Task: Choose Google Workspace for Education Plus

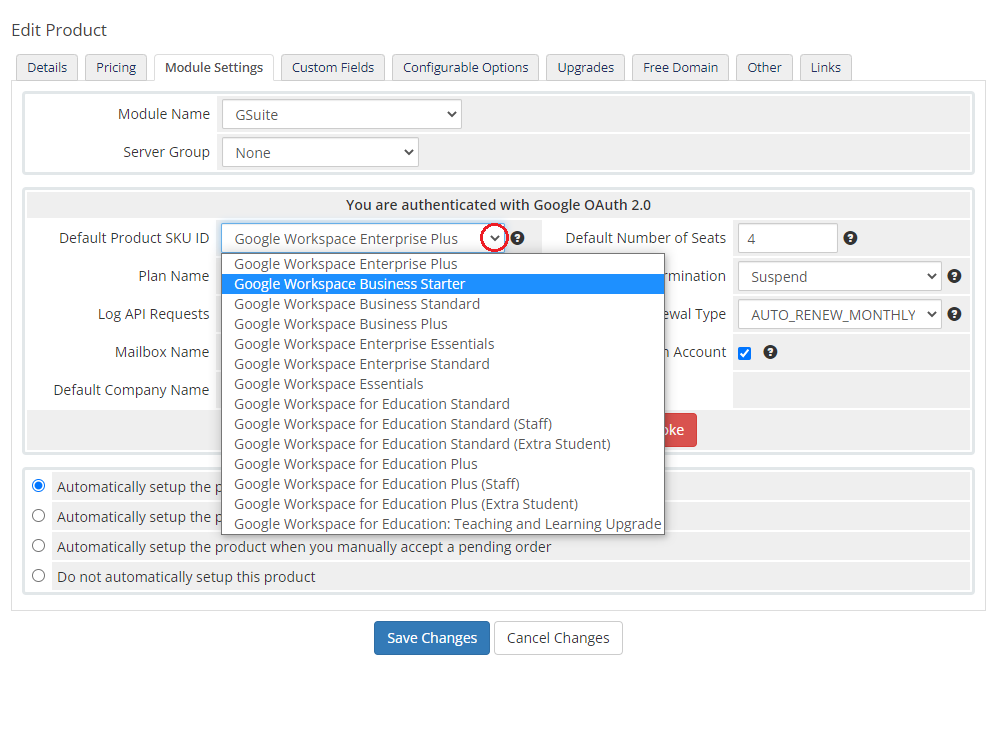Action: pos(442,464)
